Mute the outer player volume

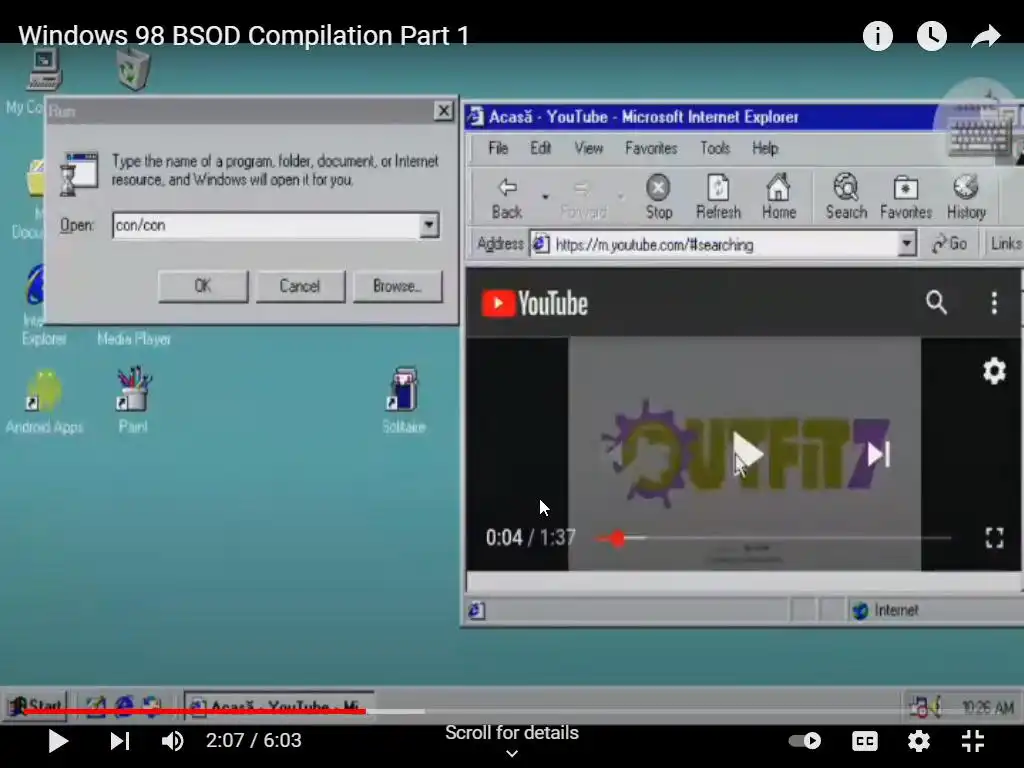coord(172,741)
